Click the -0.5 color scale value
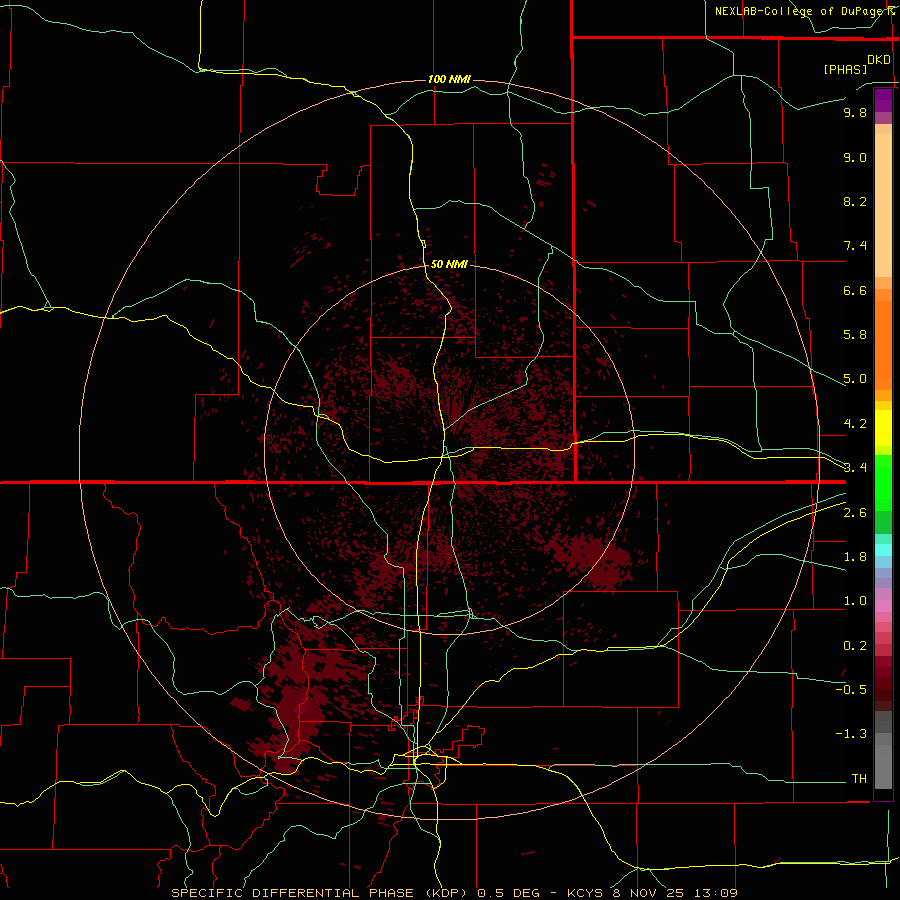 (851, 689)
